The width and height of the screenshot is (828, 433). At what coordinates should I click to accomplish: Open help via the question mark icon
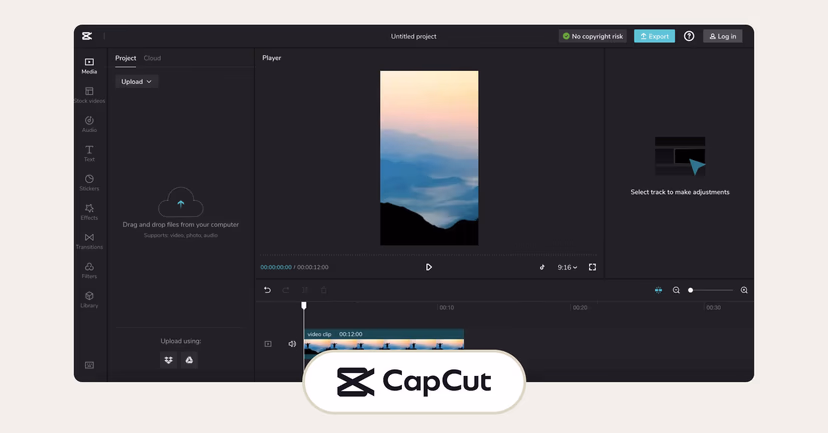[x=689, y=36]
